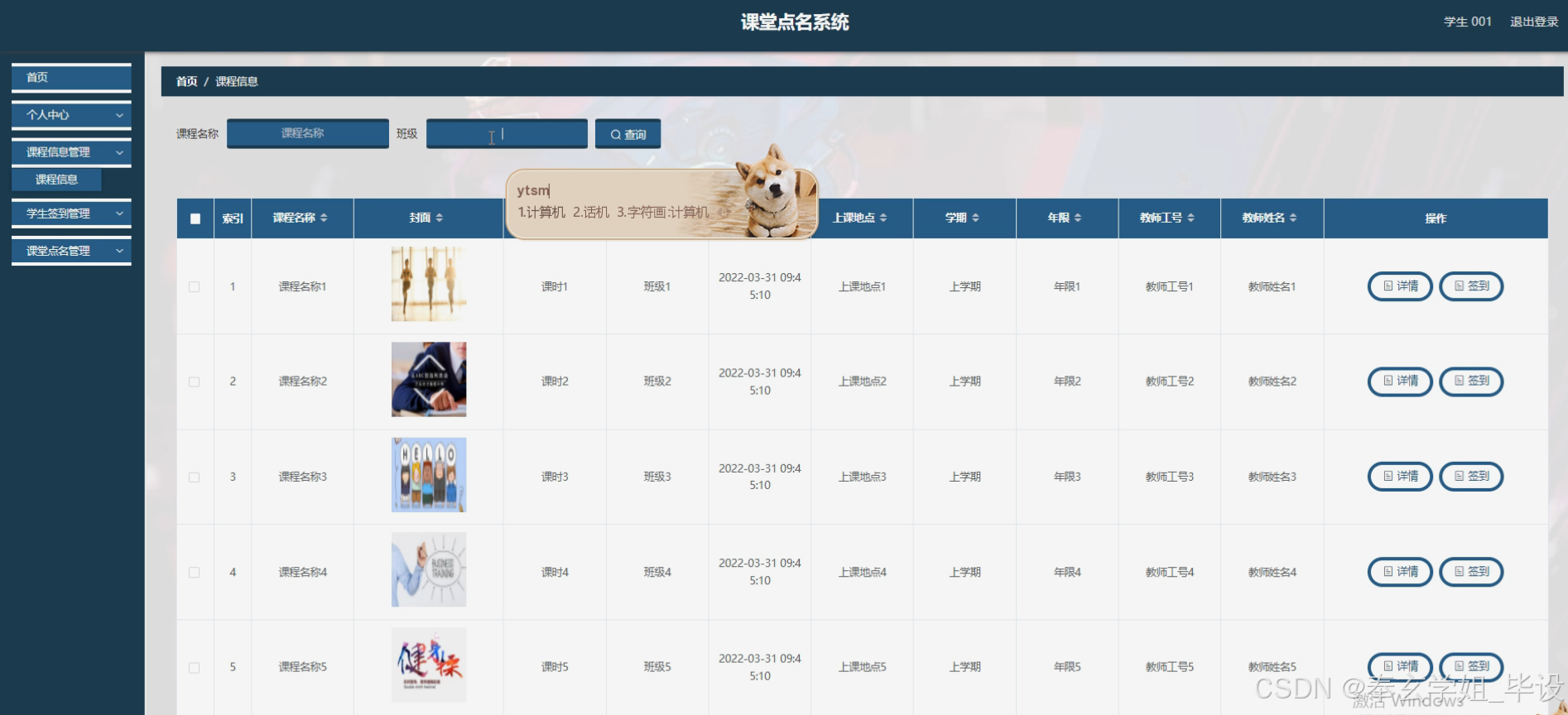Click 签到 for 课程名称4 row
1568x715 pixels.
pyautogui.click(x=1471, y=572)
